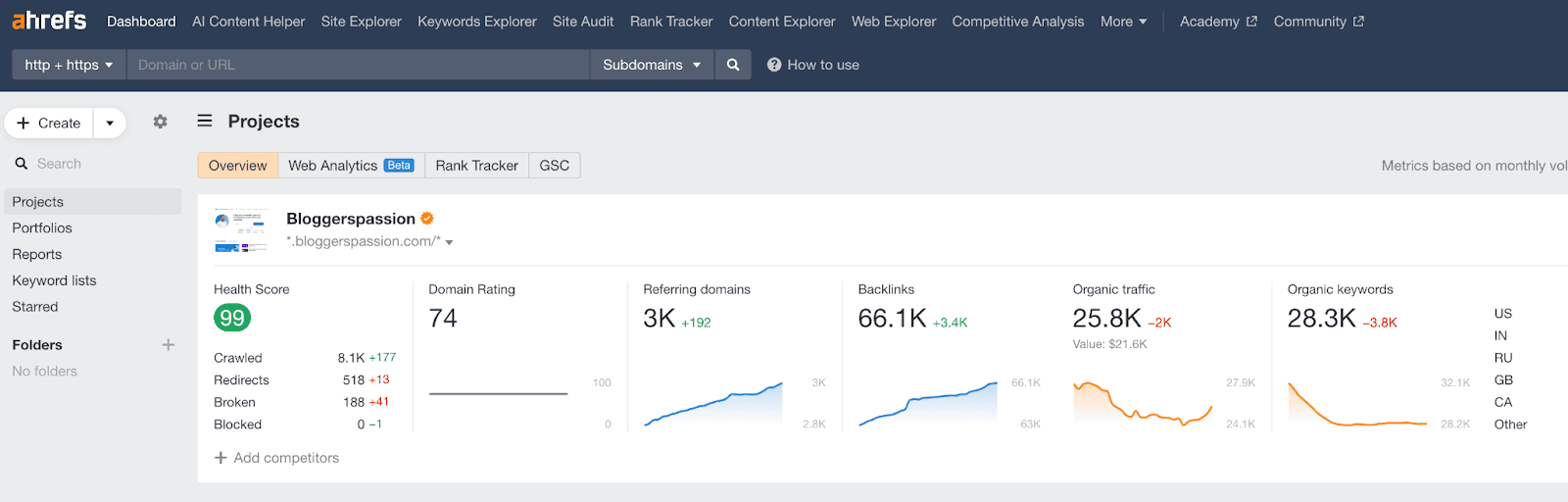Select the Overview tab
Viewport: 1568px width, 502px height.
pyautogui.click(x=237, y=165)
